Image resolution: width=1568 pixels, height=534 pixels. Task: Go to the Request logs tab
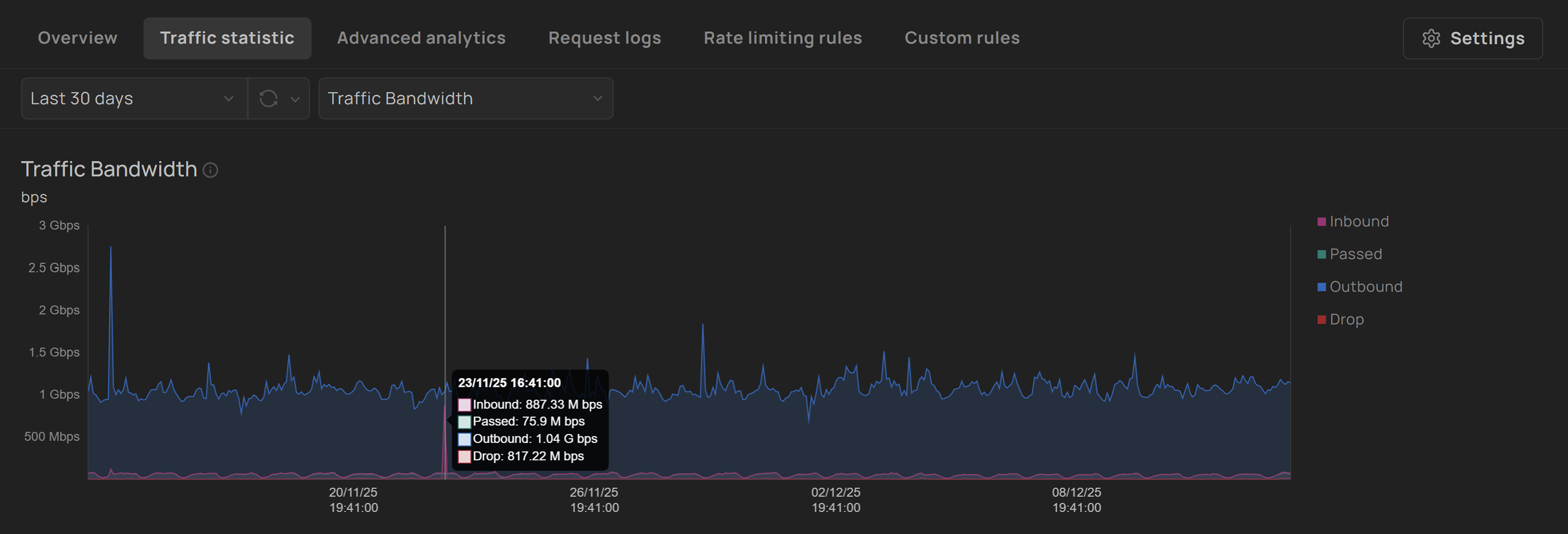point(604,38)
